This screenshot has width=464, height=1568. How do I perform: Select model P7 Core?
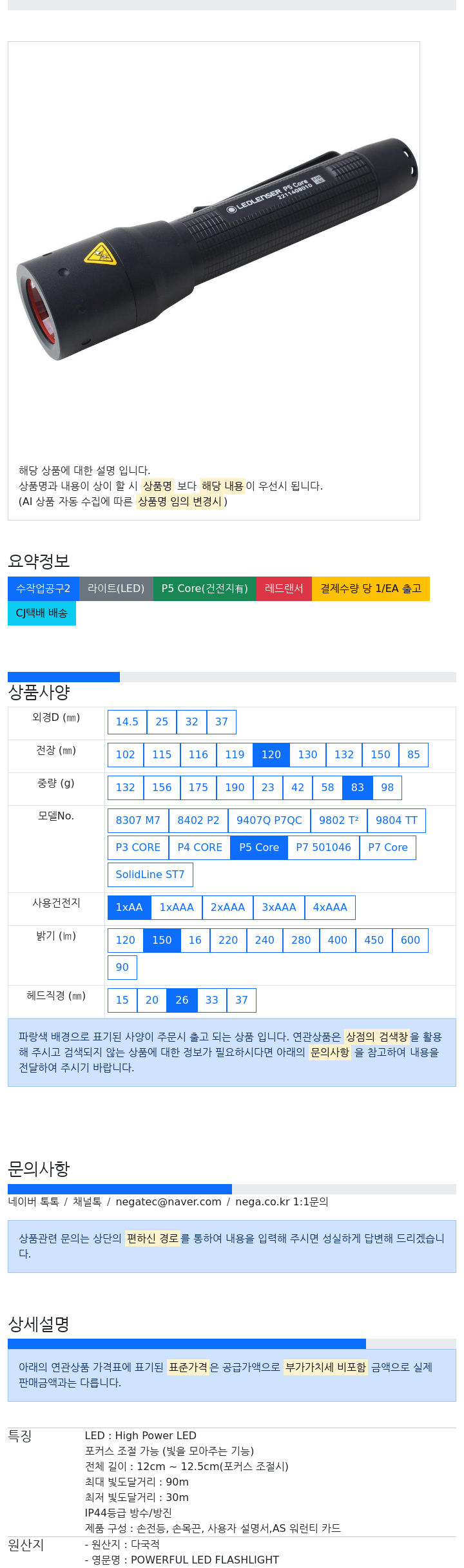click(388, 848)
